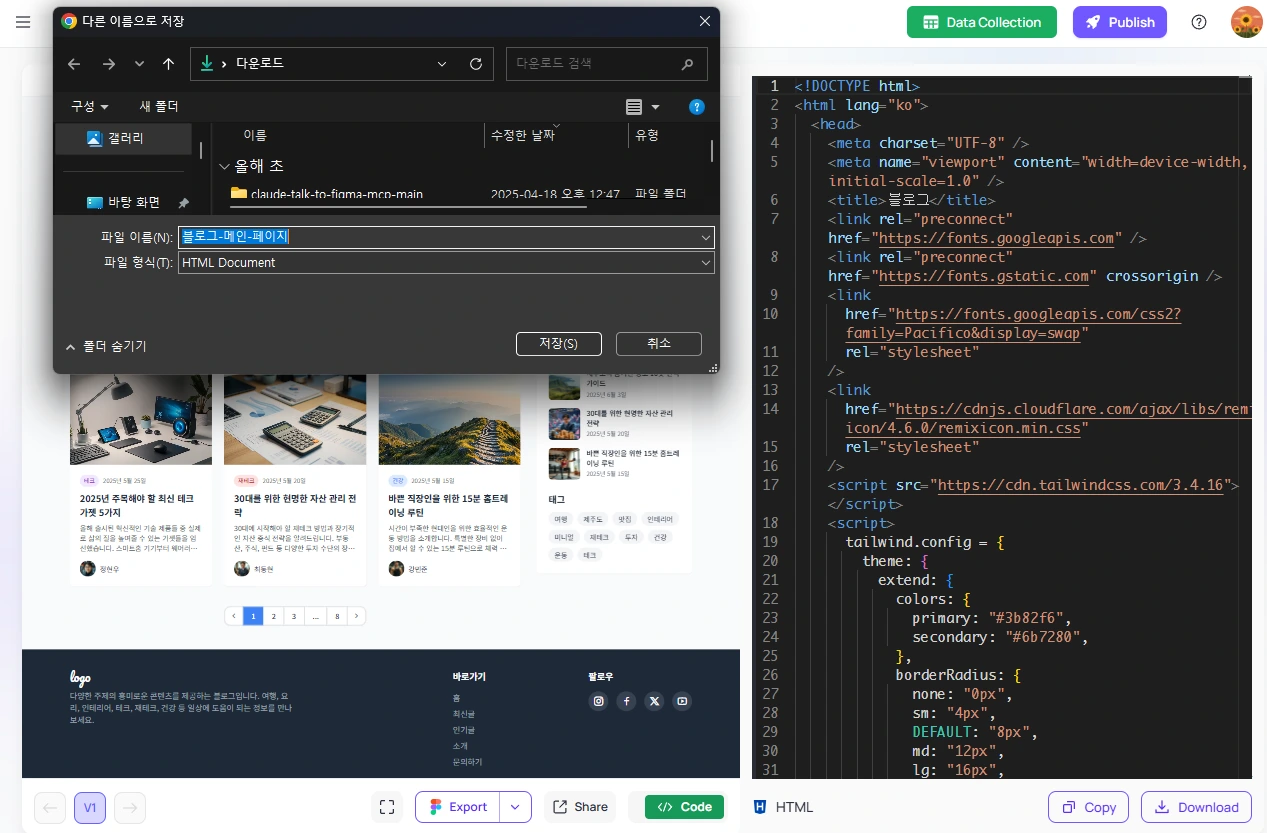1267x833 pixels.
Task: Open view options dropdown arrow
Action: (656, 107)
